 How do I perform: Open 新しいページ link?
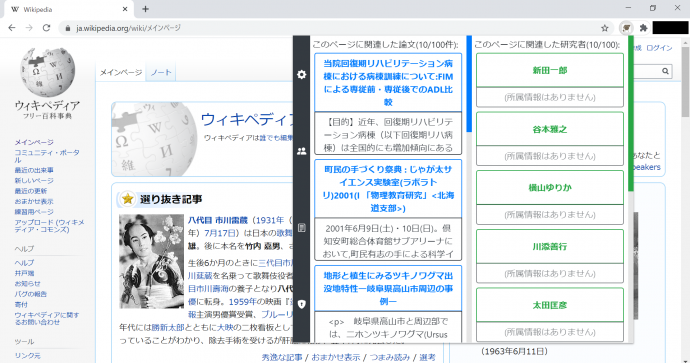coord(34,181)
